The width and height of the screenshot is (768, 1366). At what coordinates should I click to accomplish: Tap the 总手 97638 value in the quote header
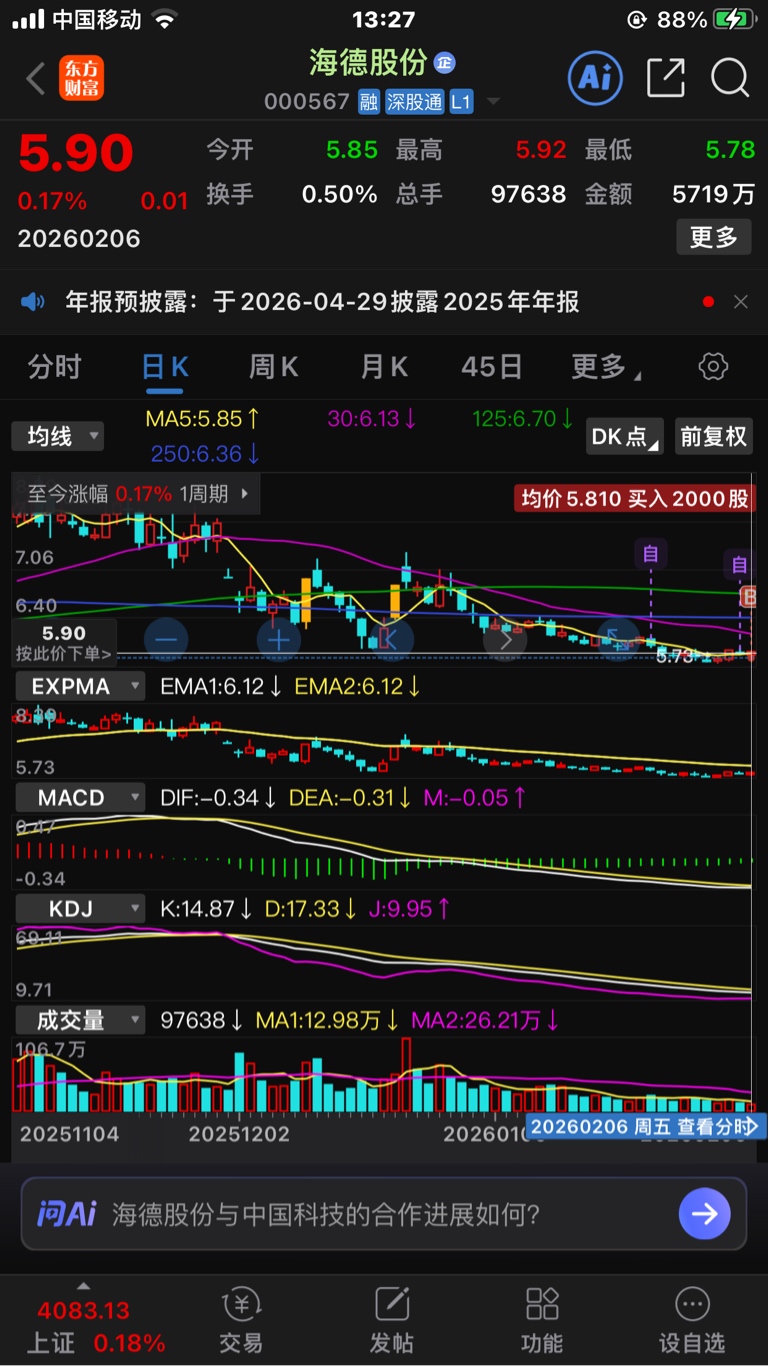tap(528, 194)
